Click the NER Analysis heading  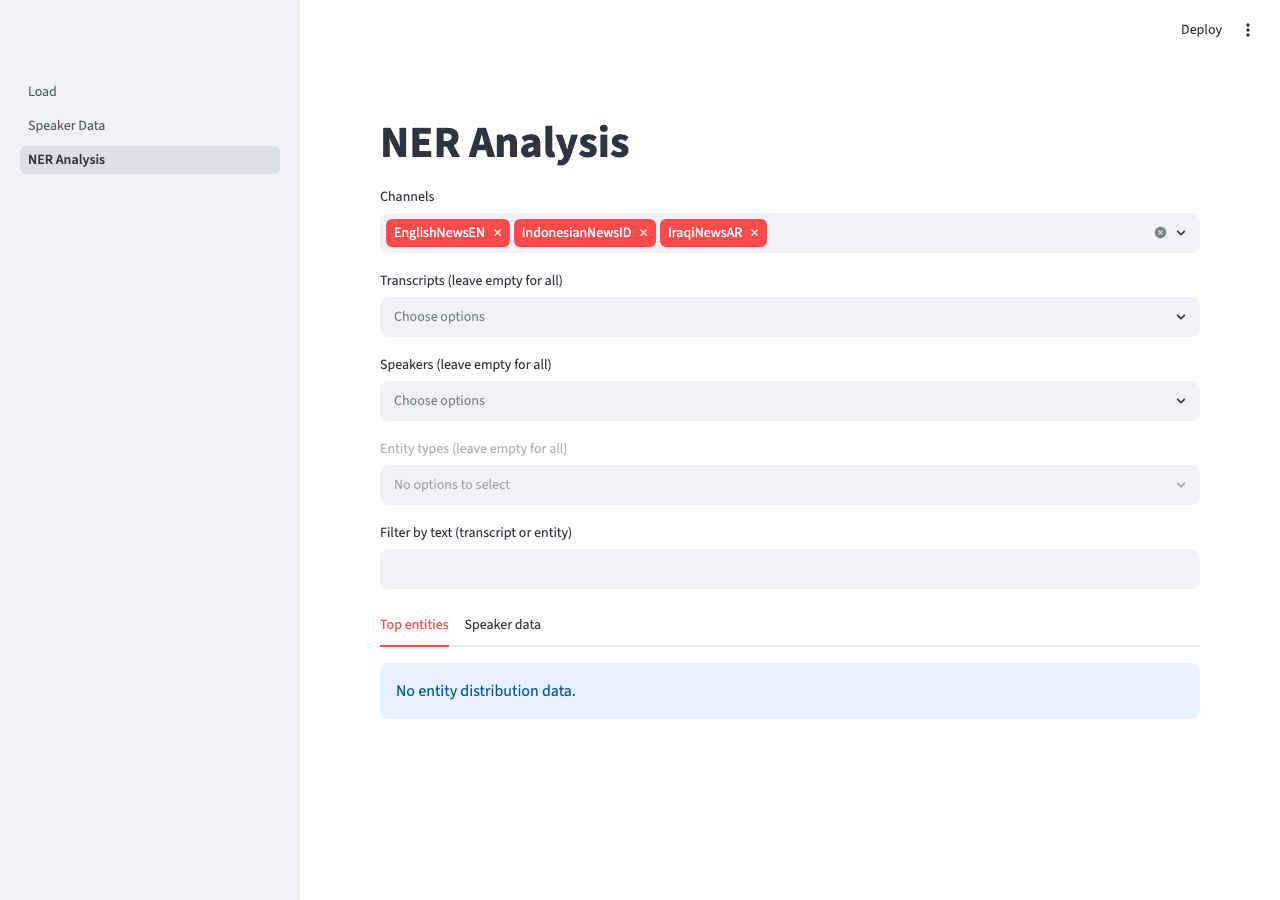(x=505, y=143)
